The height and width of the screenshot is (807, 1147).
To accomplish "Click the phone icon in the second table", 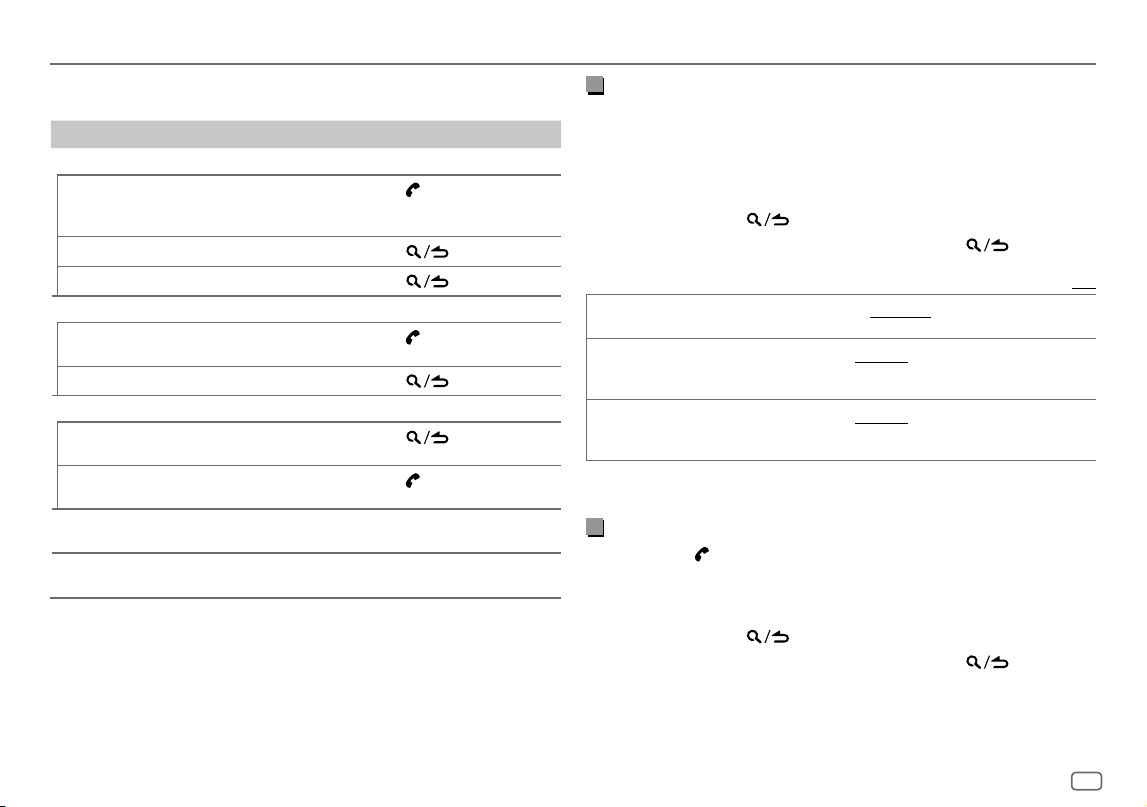I will click(413, 337).
